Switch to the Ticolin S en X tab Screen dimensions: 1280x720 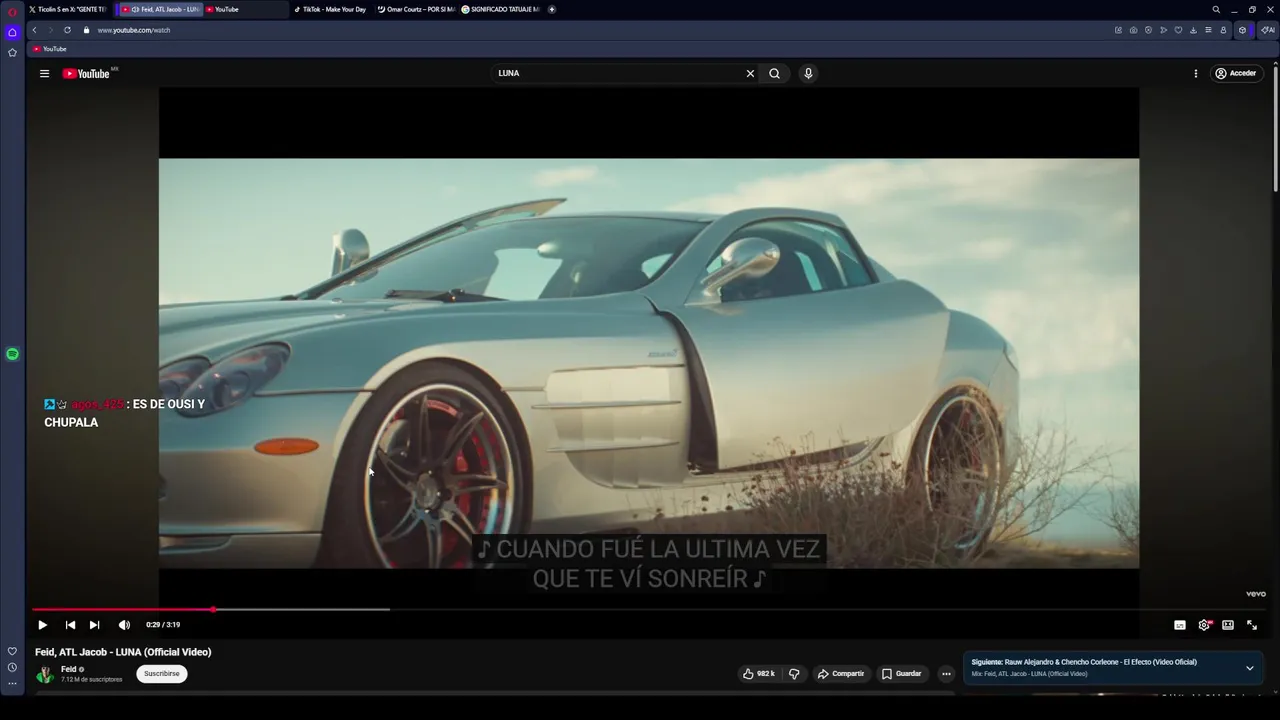(70, 9)
